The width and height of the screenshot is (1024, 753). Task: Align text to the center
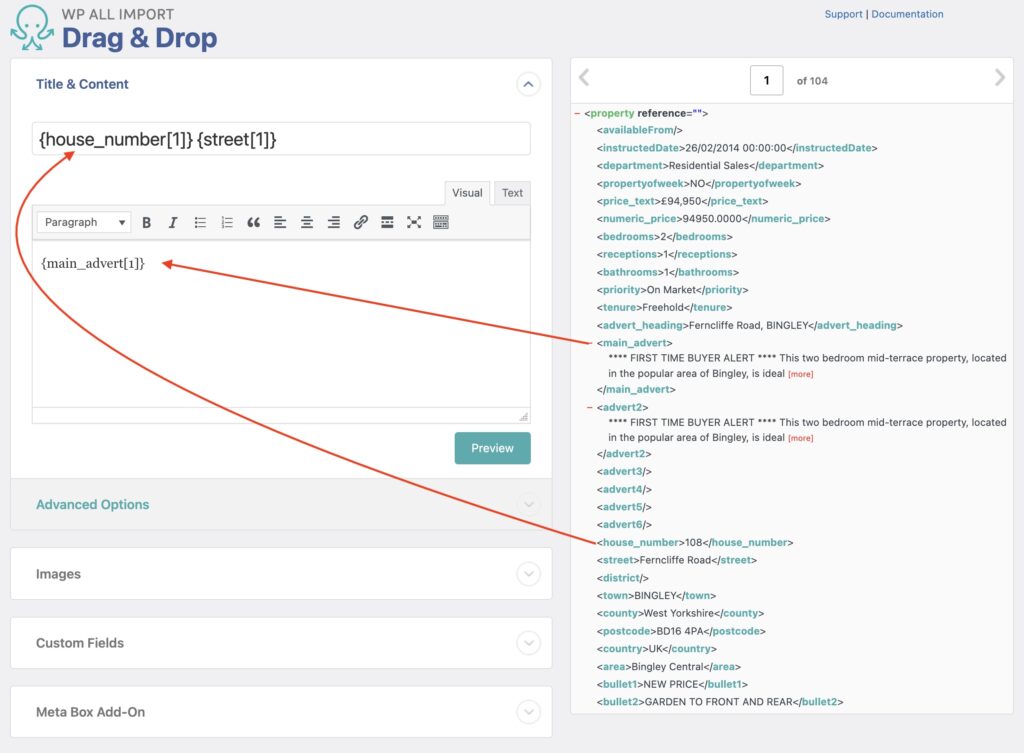click(x=307, y=222)
